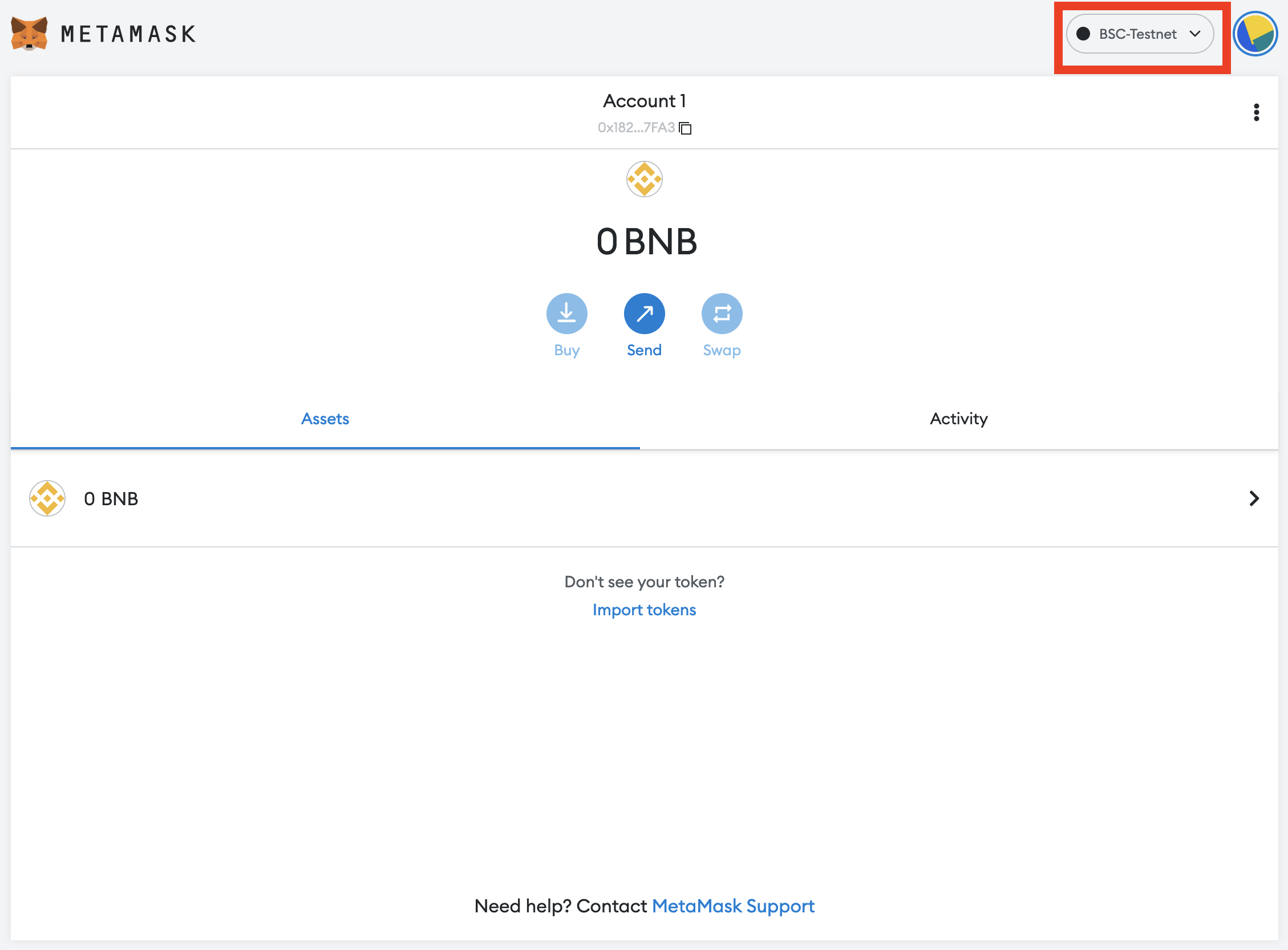Switch to the Assets tab
This screenshot has width=1288, height=950.
coord(325,419)
